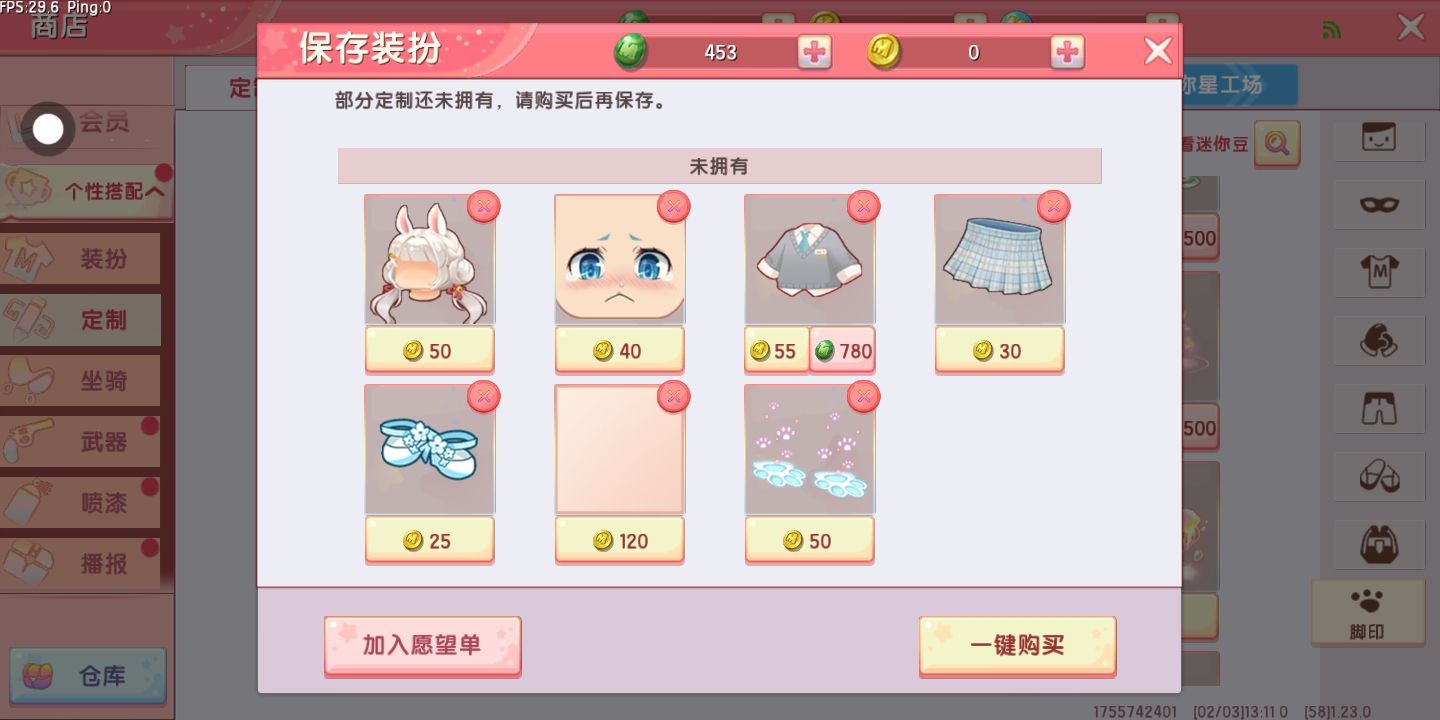Remove the plaid skirt item
This screenshot has height=720, width=1440.
pyautogui.click(x=1053, y=207)
